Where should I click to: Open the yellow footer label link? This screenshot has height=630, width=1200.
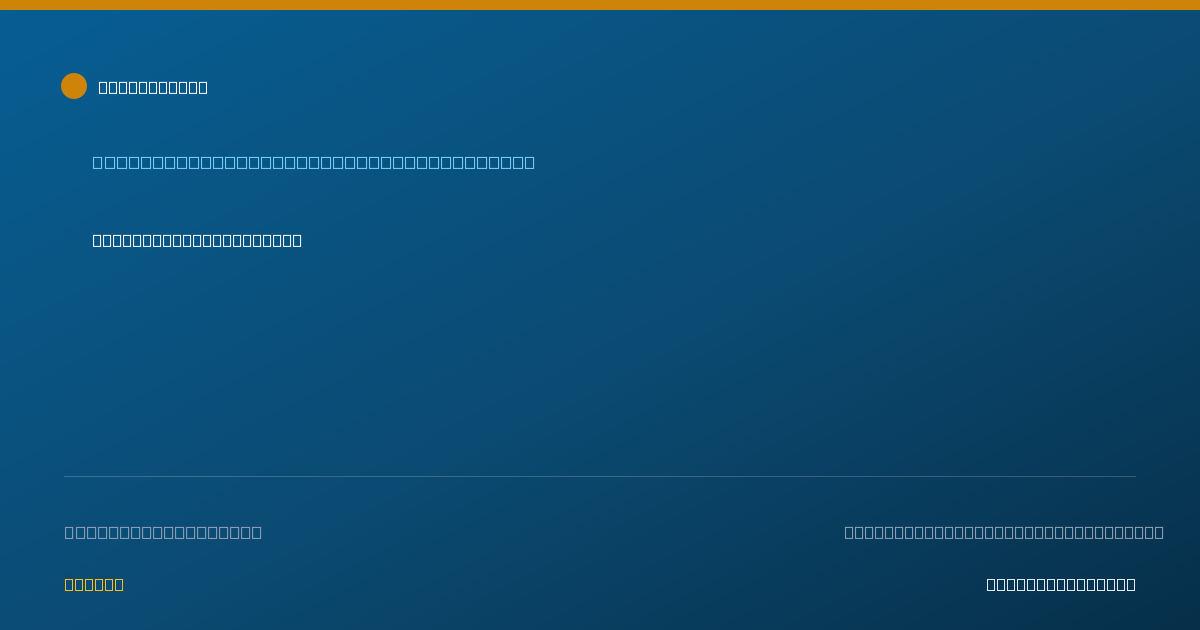94,584
